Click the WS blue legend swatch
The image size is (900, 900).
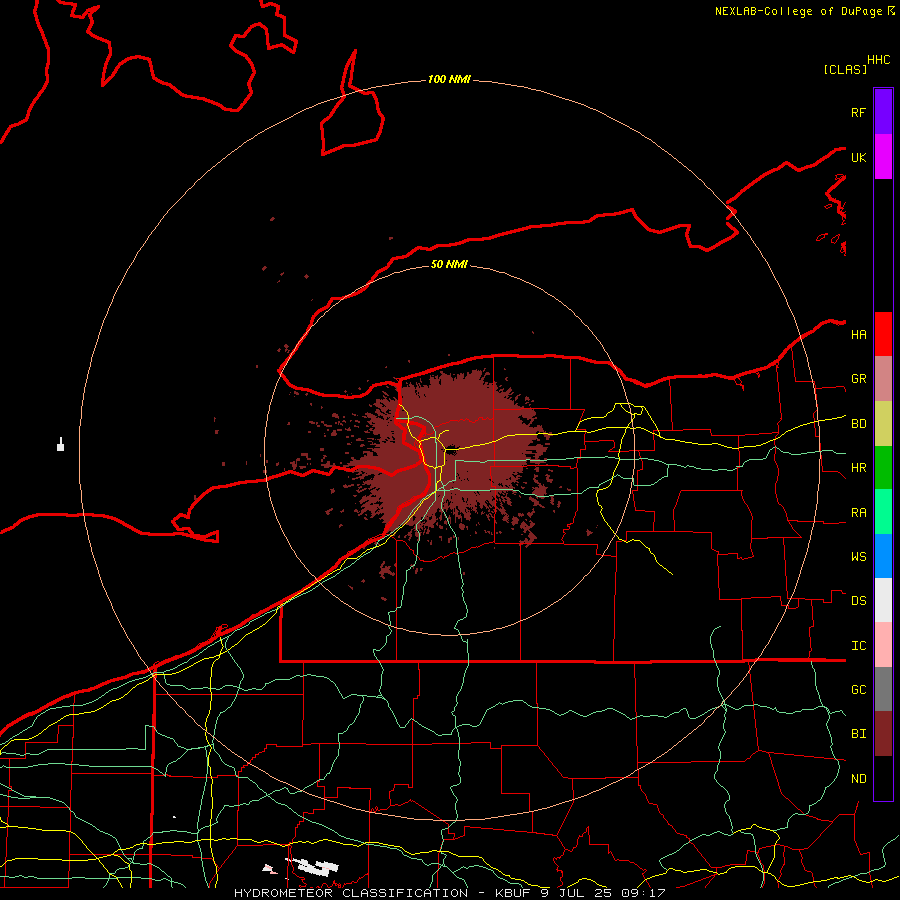click(883, 556)
